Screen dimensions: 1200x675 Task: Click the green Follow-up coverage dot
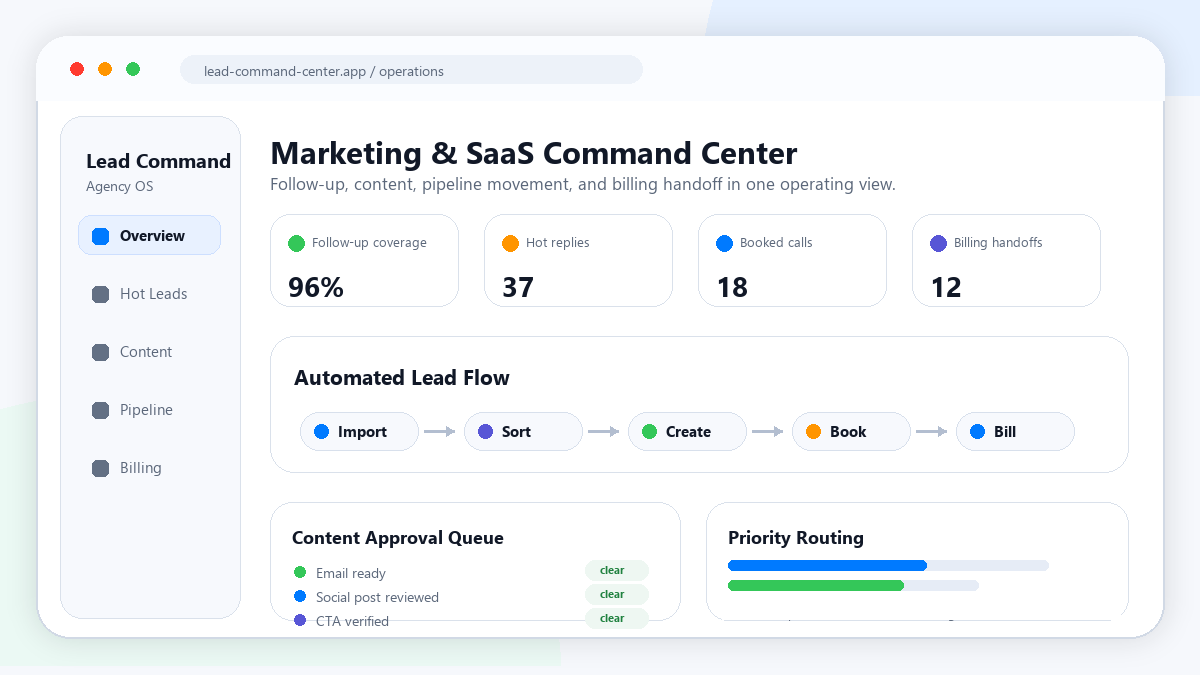tap(296, 243)
